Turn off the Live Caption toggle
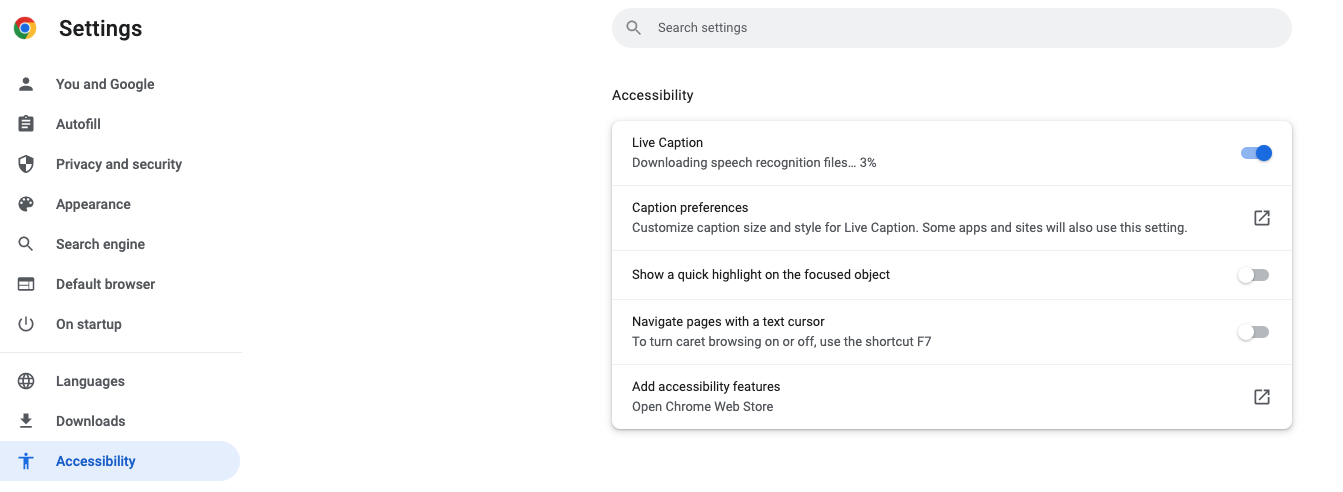This screenshot has width=1343, height=492. [1255, 153]
